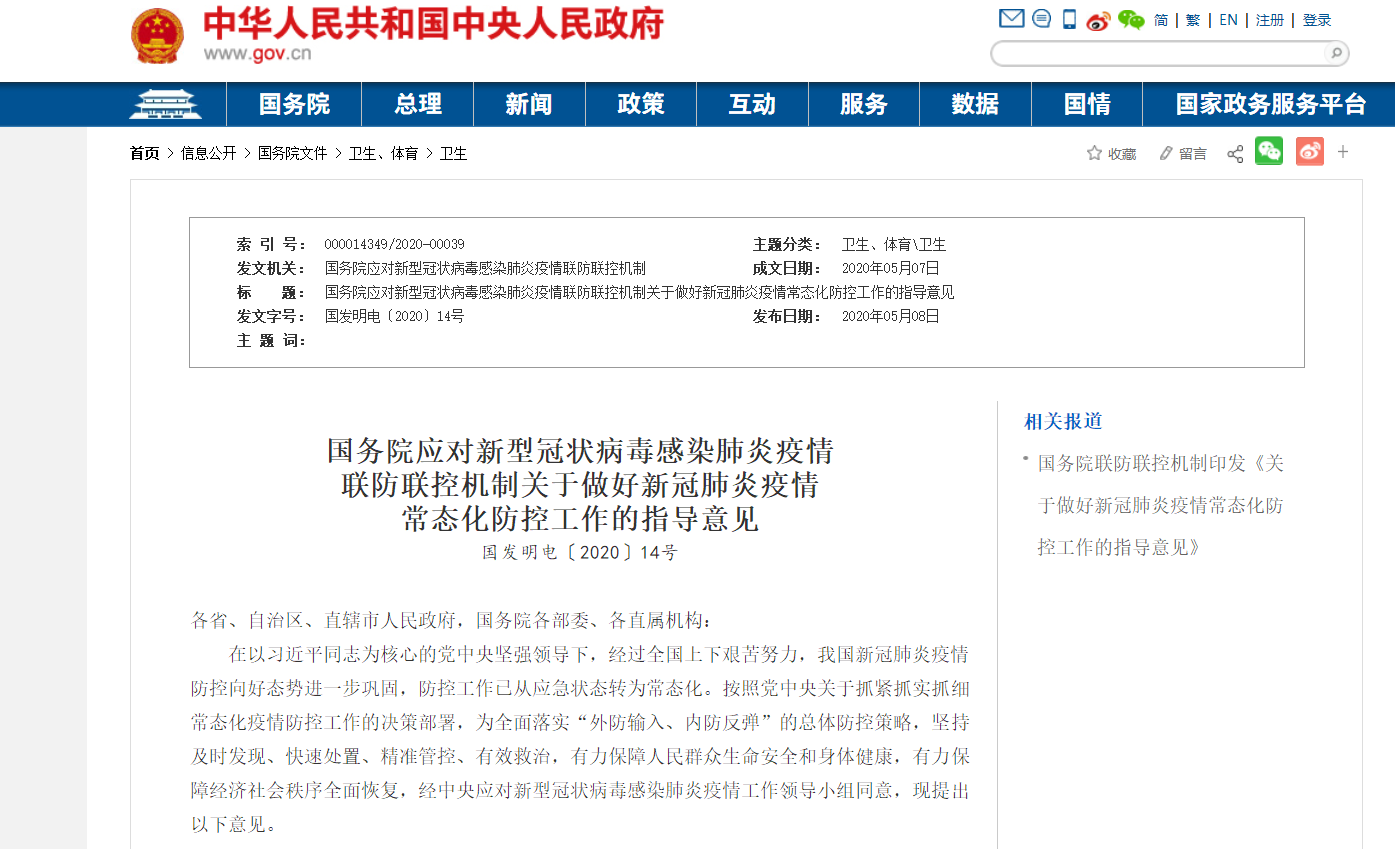Open the 国务院 menu item
The height and width of the screenshot is (849, 1395).
point(293,103)
